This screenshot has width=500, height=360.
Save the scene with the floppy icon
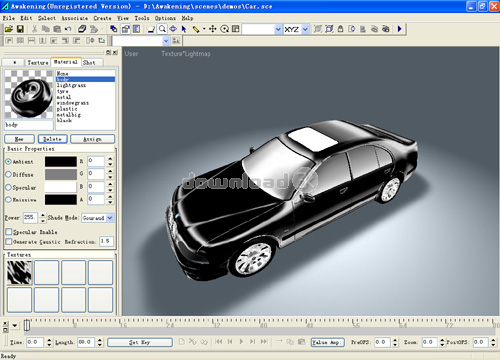coord(20,29)
